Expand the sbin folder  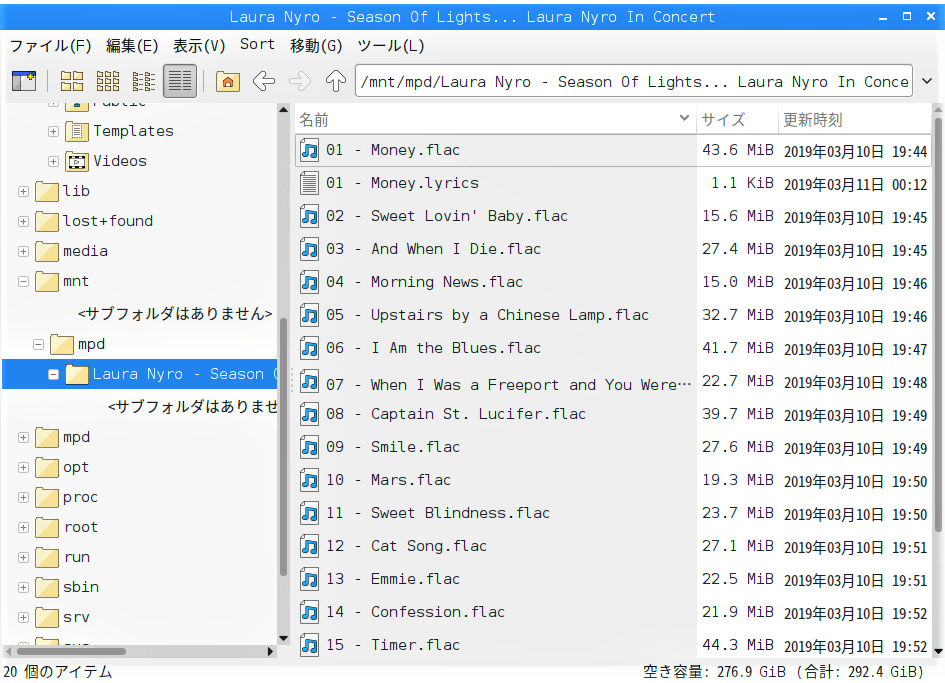pyautogui.click(x=24, y=587)
